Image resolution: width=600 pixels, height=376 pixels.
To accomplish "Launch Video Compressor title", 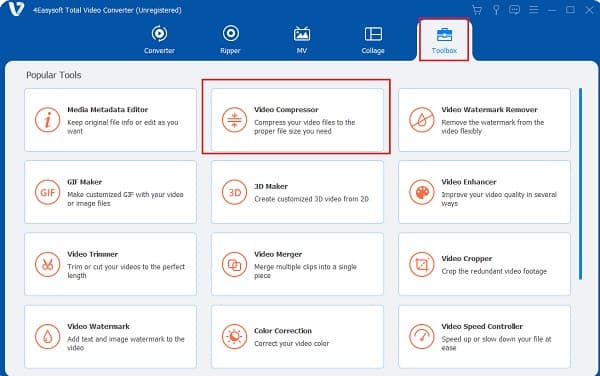I will coord(286,110).
